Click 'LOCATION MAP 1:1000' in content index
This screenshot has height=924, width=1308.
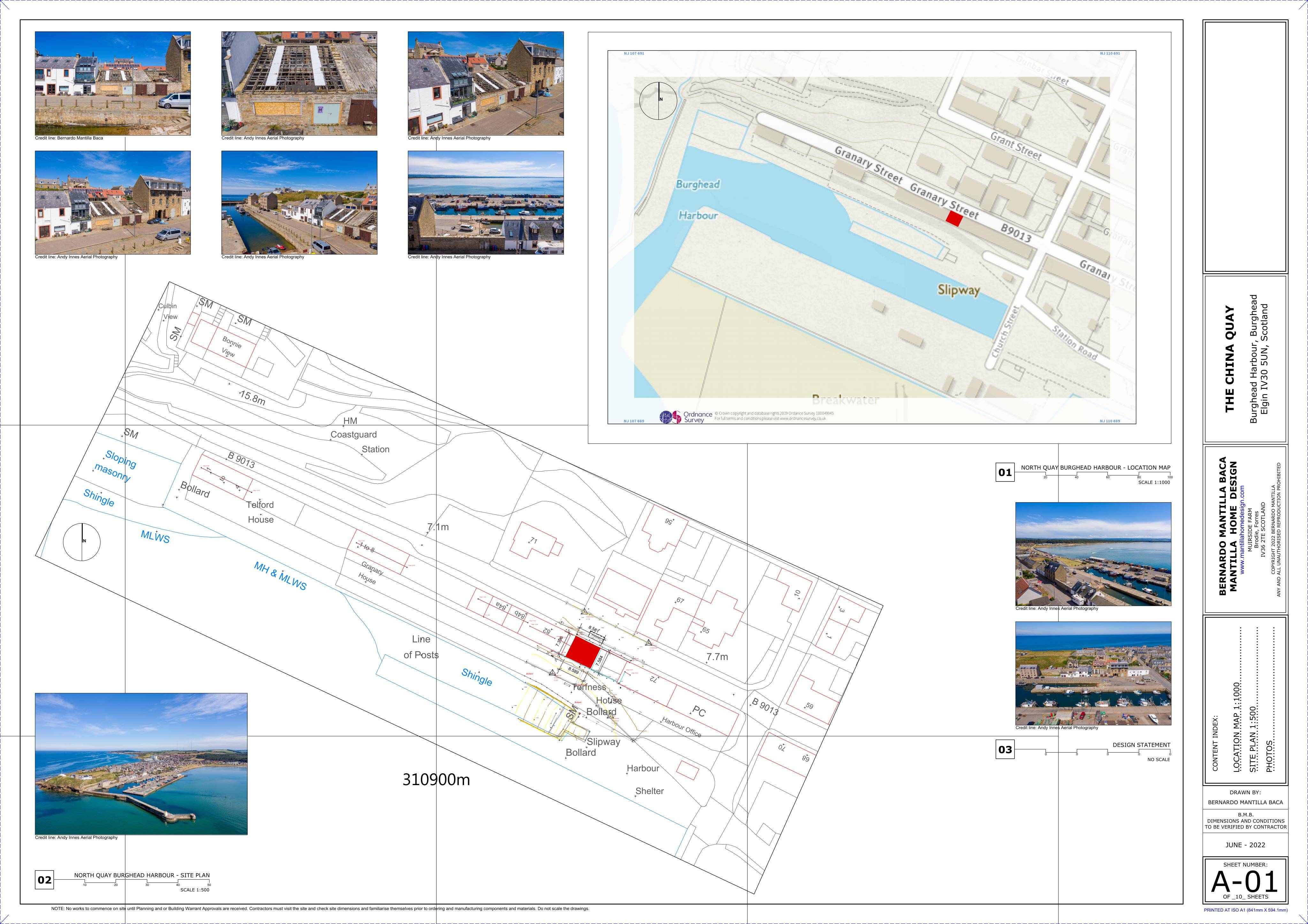[x=1236, y=727]
